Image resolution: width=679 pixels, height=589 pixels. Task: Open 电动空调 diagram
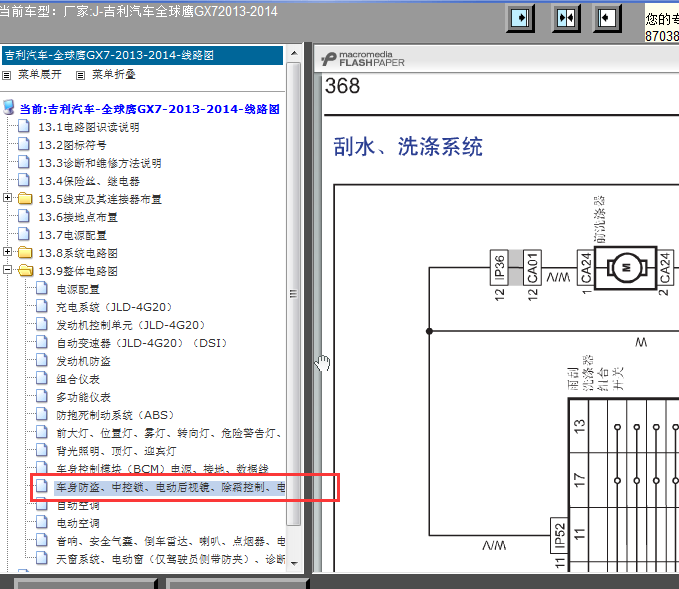click(x=78, y=524)
